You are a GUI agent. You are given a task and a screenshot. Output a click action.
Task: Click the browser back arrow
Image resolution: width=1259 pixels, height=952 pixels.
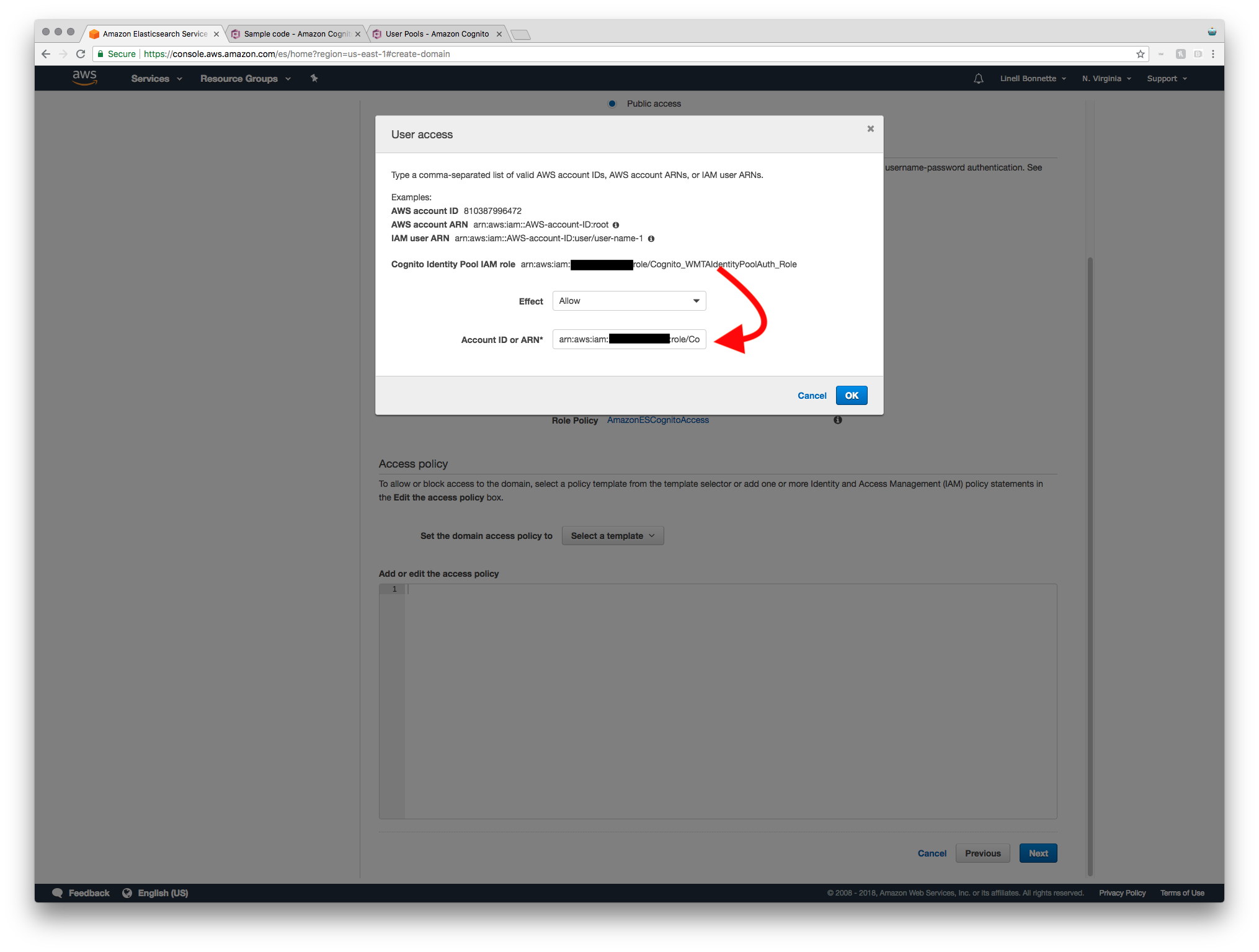coord(46,54)
